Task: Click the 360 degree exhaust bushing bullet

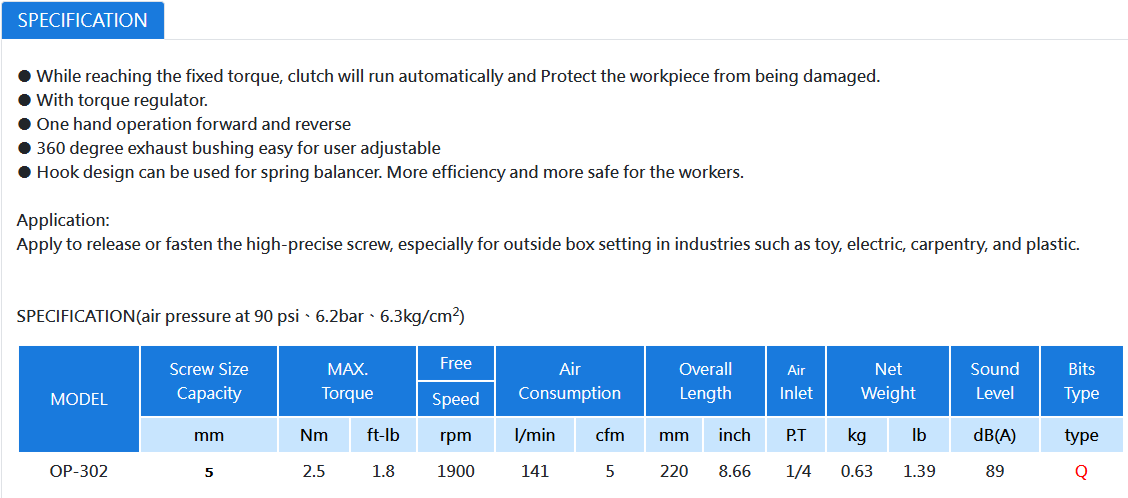Action: click(x=229, y=148)
